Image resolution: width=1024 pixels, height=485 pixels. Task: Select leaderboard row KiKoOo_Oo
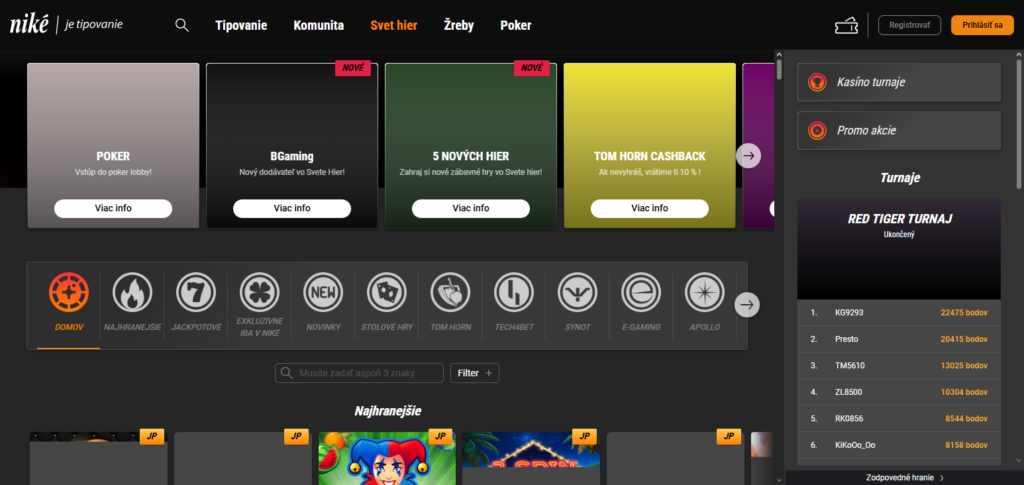[899, 445]
